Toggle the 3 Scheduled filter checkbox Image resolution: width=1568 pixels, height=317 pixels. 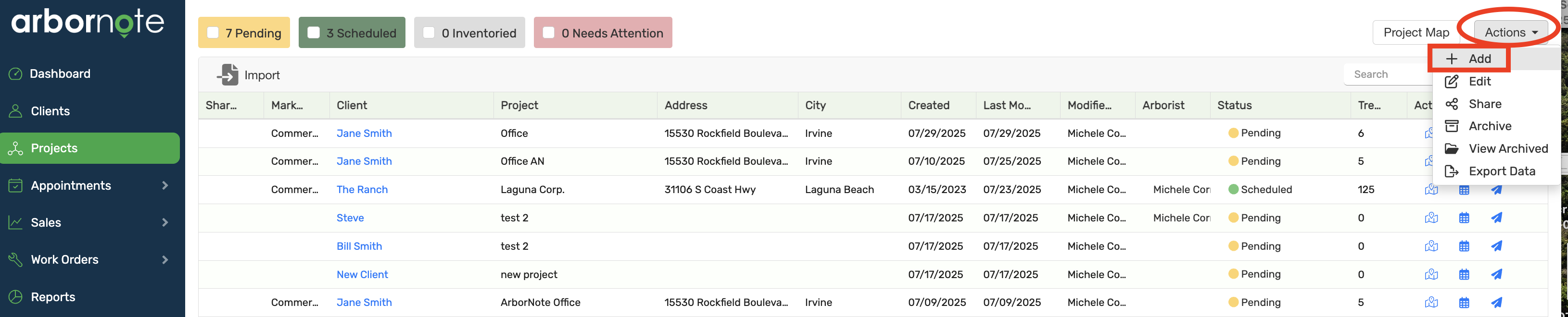coord(314,33)
